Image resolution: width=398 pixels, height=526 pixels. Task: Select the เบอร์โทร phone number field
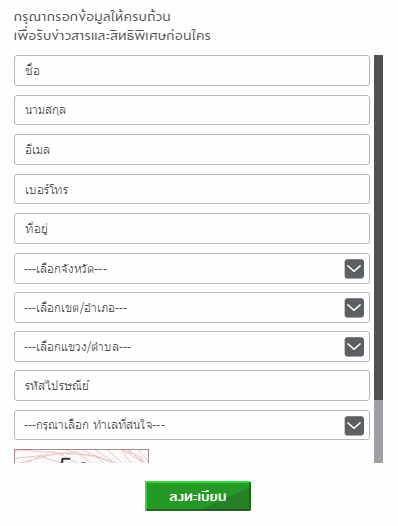point(192,189)
